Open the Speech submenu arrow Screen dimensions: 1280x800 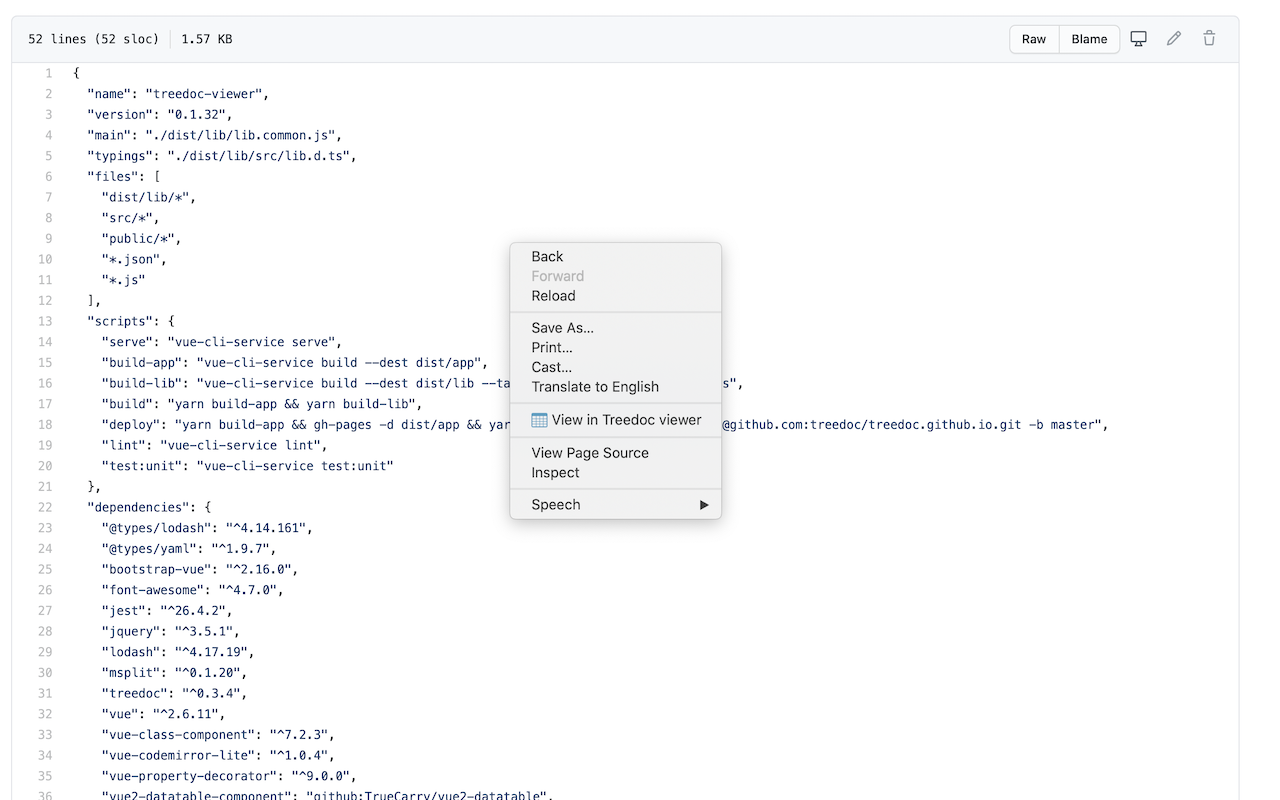(x=704, y=505)
